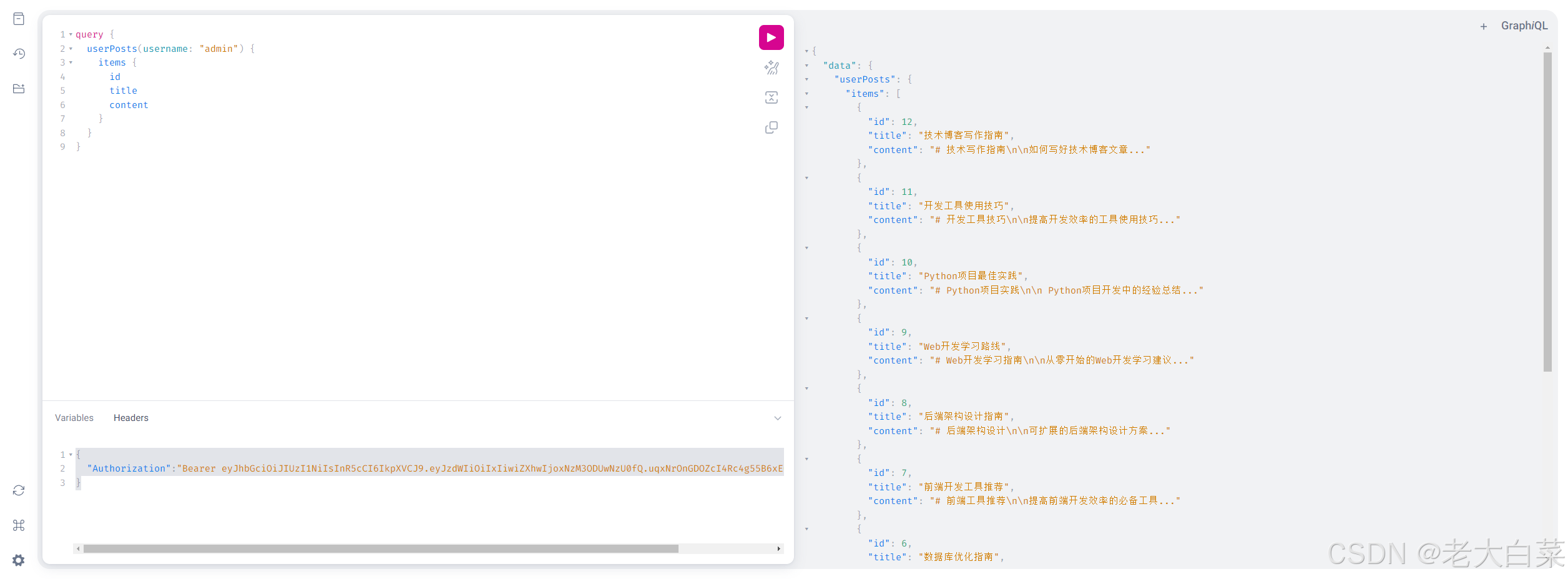
Task: Click the Bearer token value in headers
Action: click(x=480, y=468)
